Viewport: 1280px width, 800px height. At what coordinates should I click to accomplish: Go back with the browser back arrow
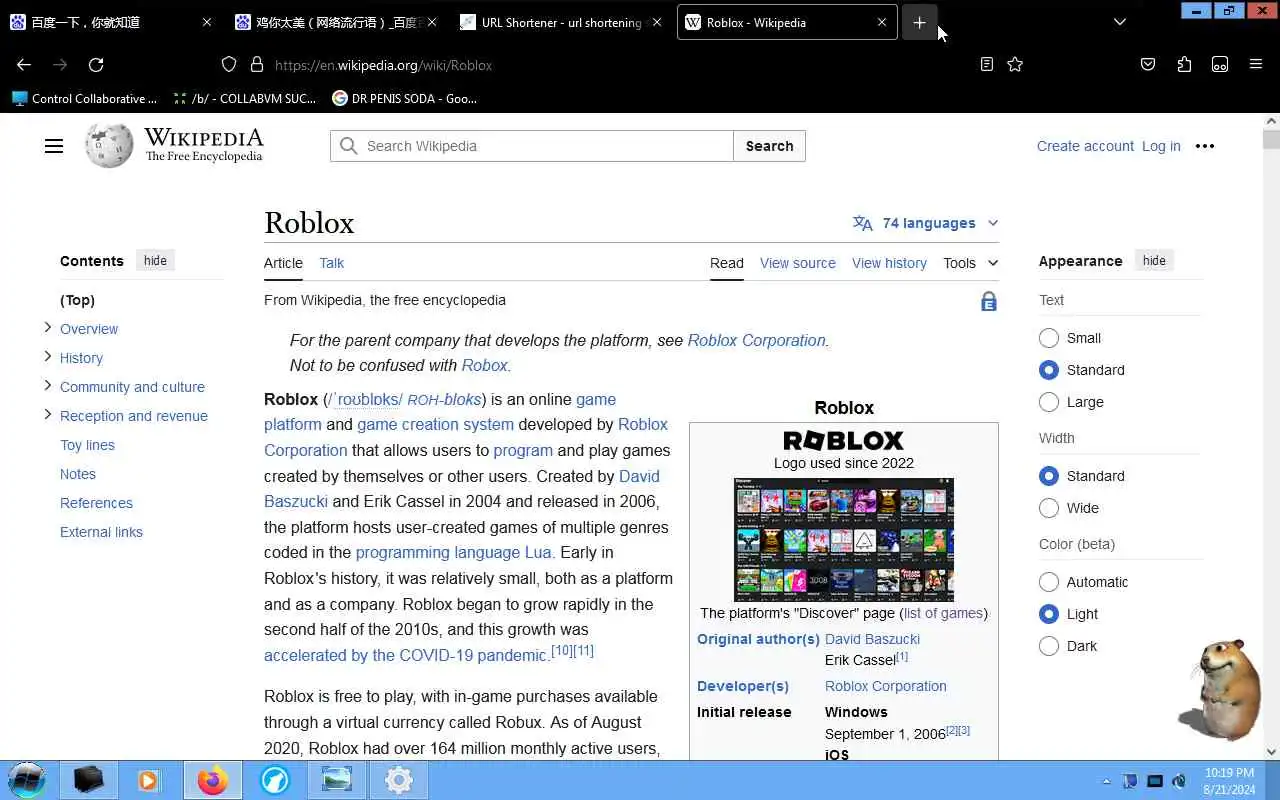[24, 64]
